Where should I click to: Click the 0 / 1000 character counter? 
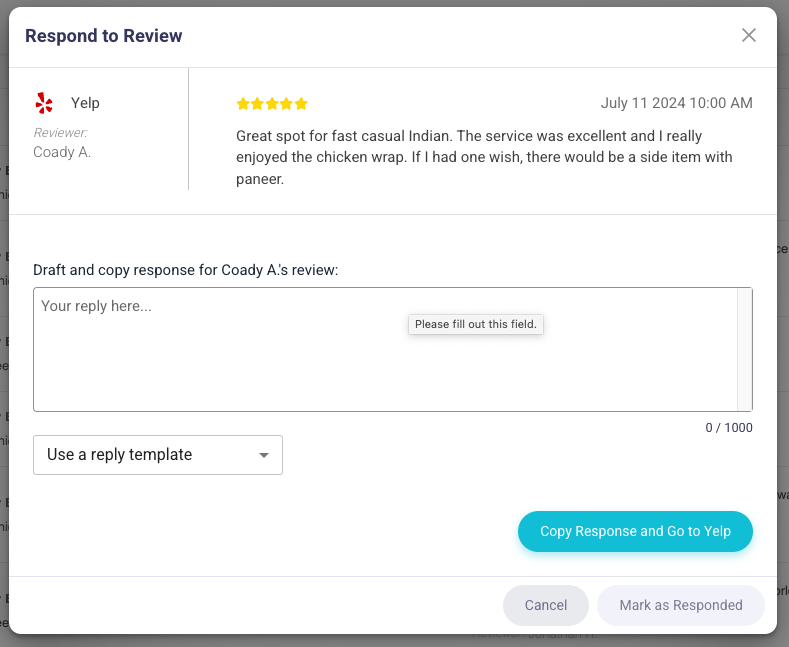tap(729, 428)
